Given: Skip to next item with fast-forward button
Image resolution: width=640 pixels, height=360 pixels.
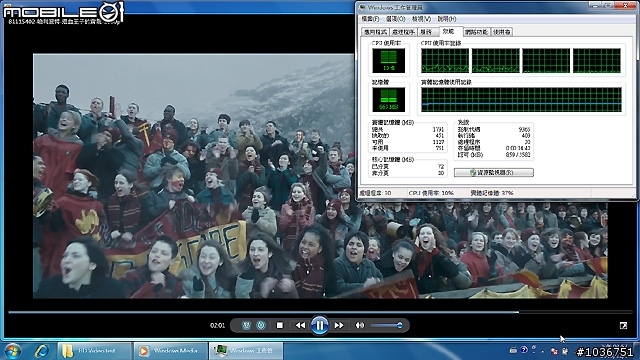Looking at the screenshot, I should (x=339, y=325).
